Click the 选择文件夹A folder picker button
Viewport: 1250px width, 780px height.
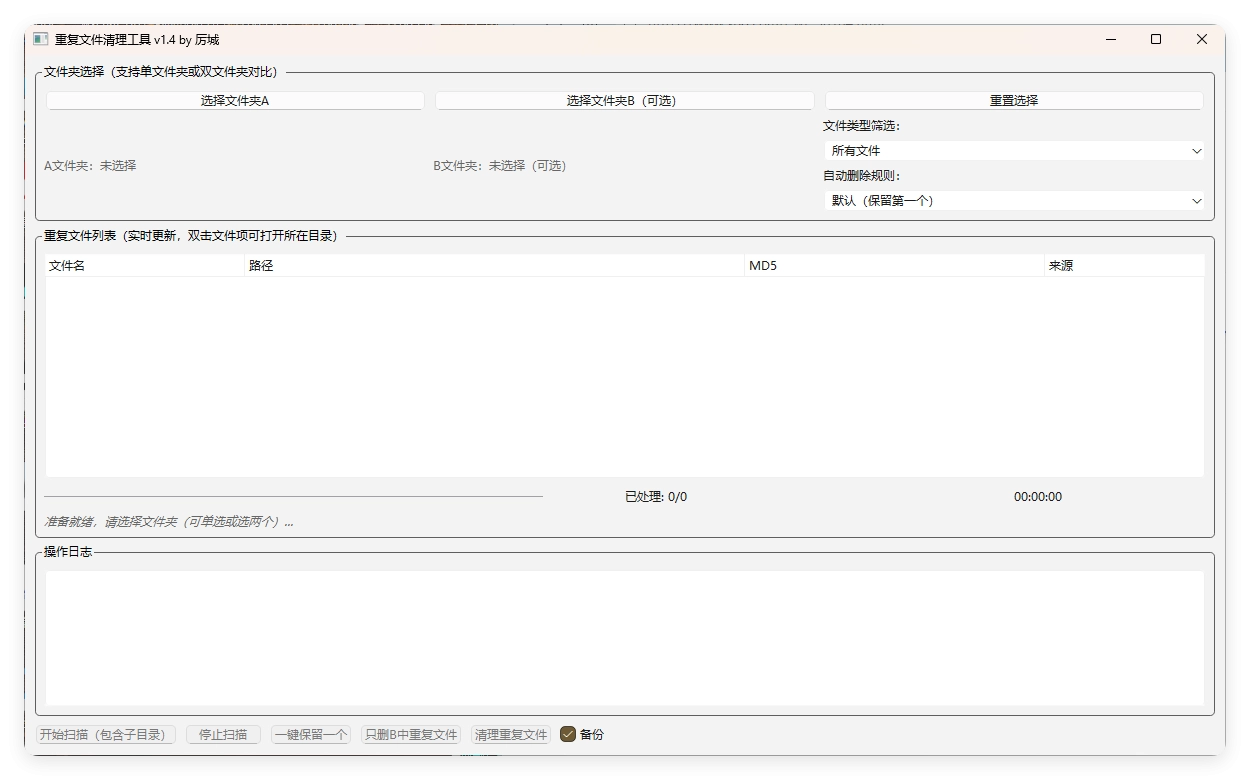pos(234,100)
